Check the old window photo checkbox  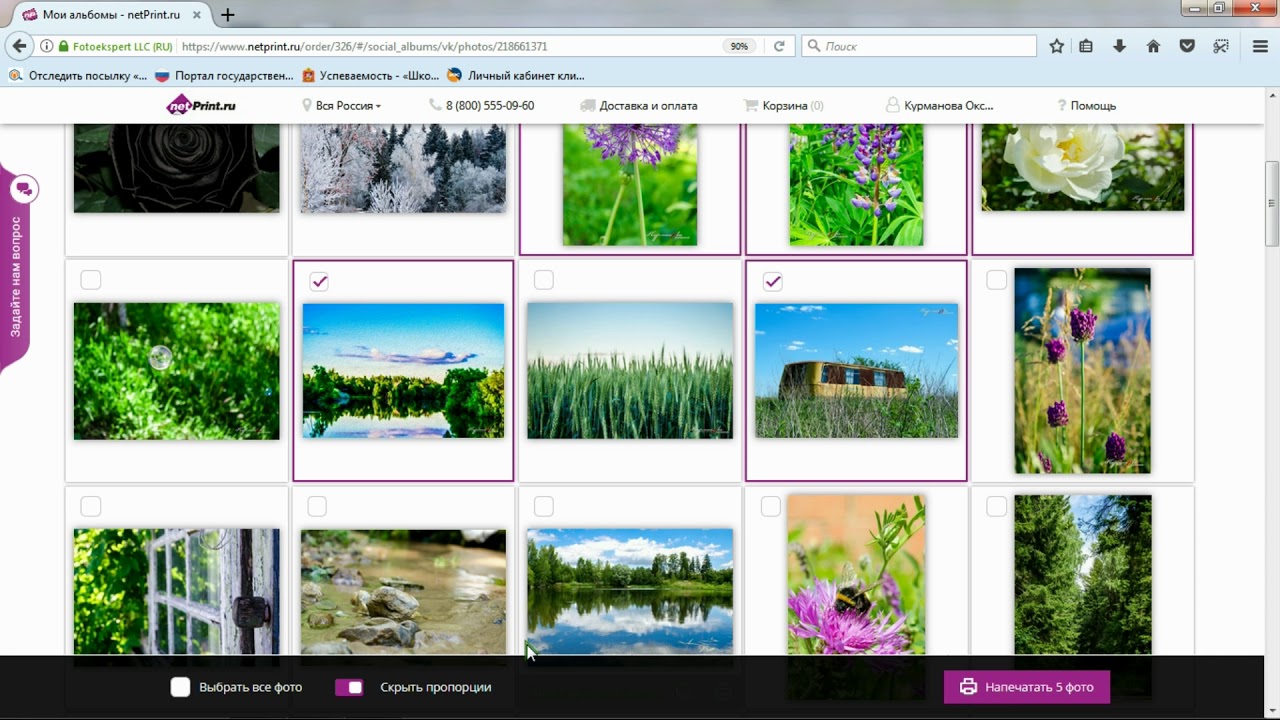pyautogui.click(x=90, y=506)
